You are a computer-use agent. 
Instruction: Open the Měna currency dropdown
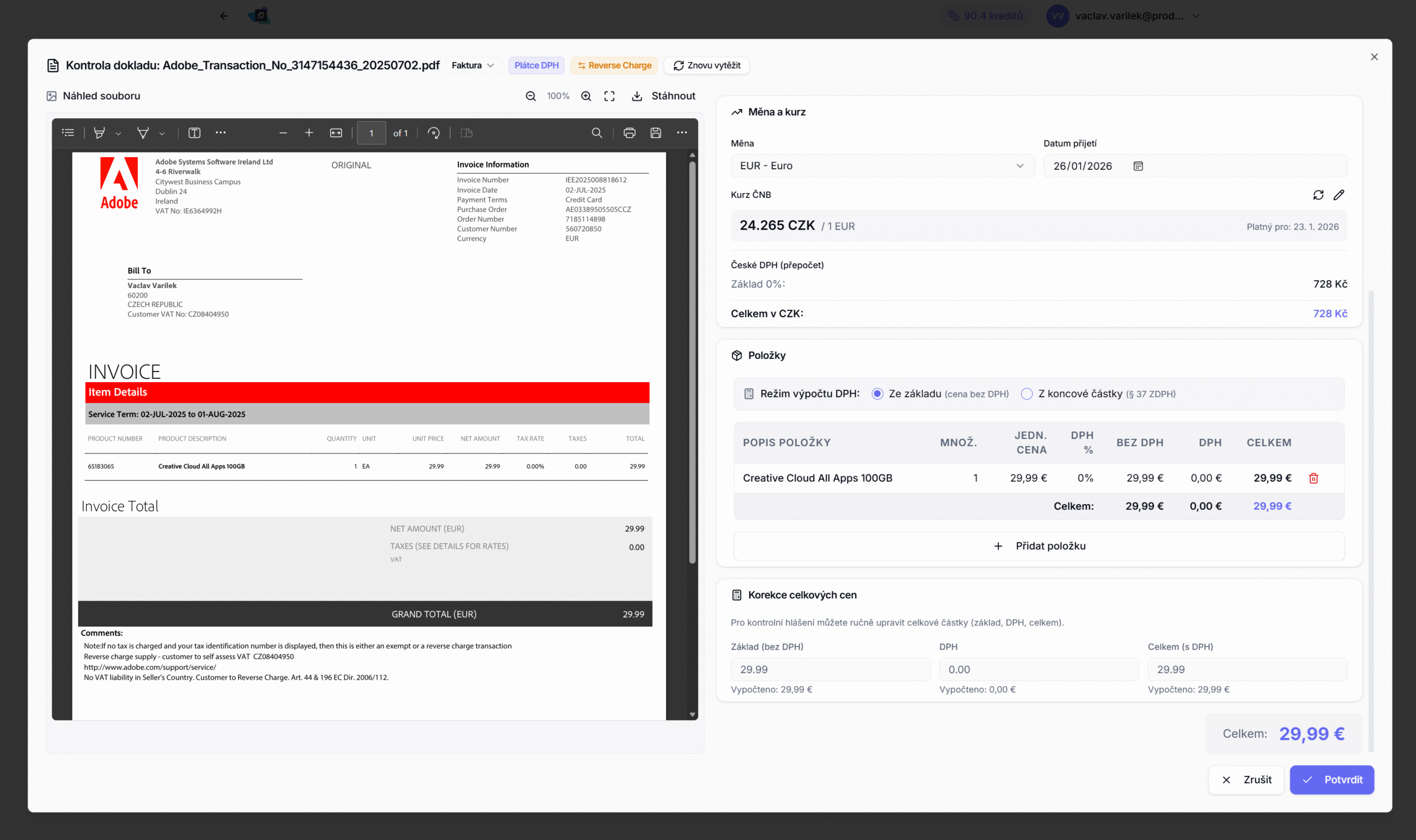tap(882, 166)
